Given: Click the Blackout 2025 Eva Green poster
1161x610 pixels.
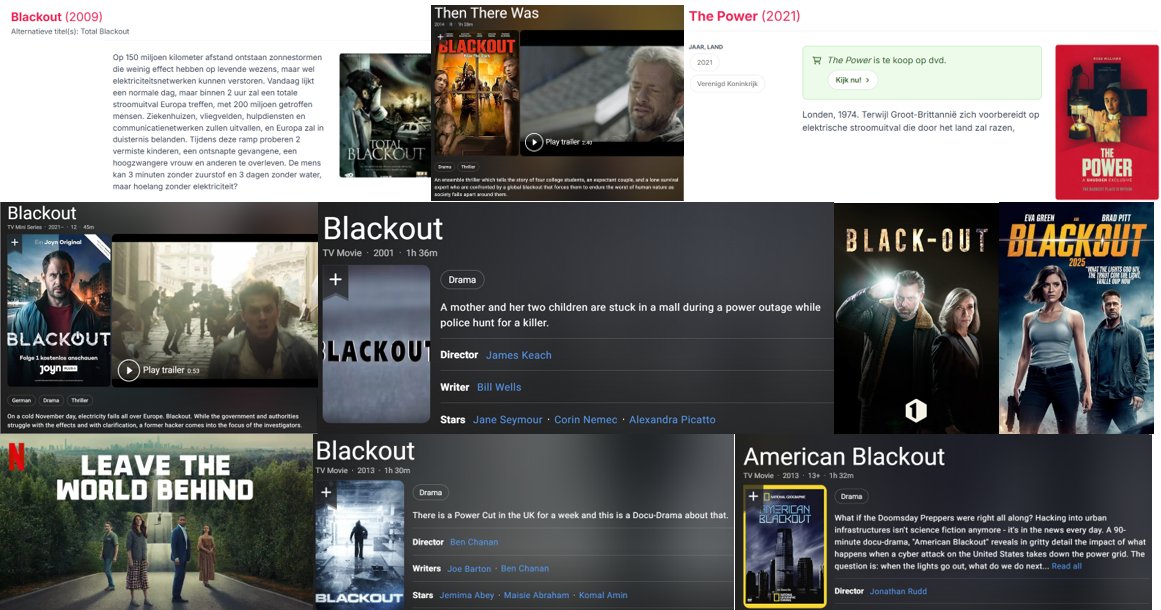Looking at the screenshot, I should (1076, 318).
